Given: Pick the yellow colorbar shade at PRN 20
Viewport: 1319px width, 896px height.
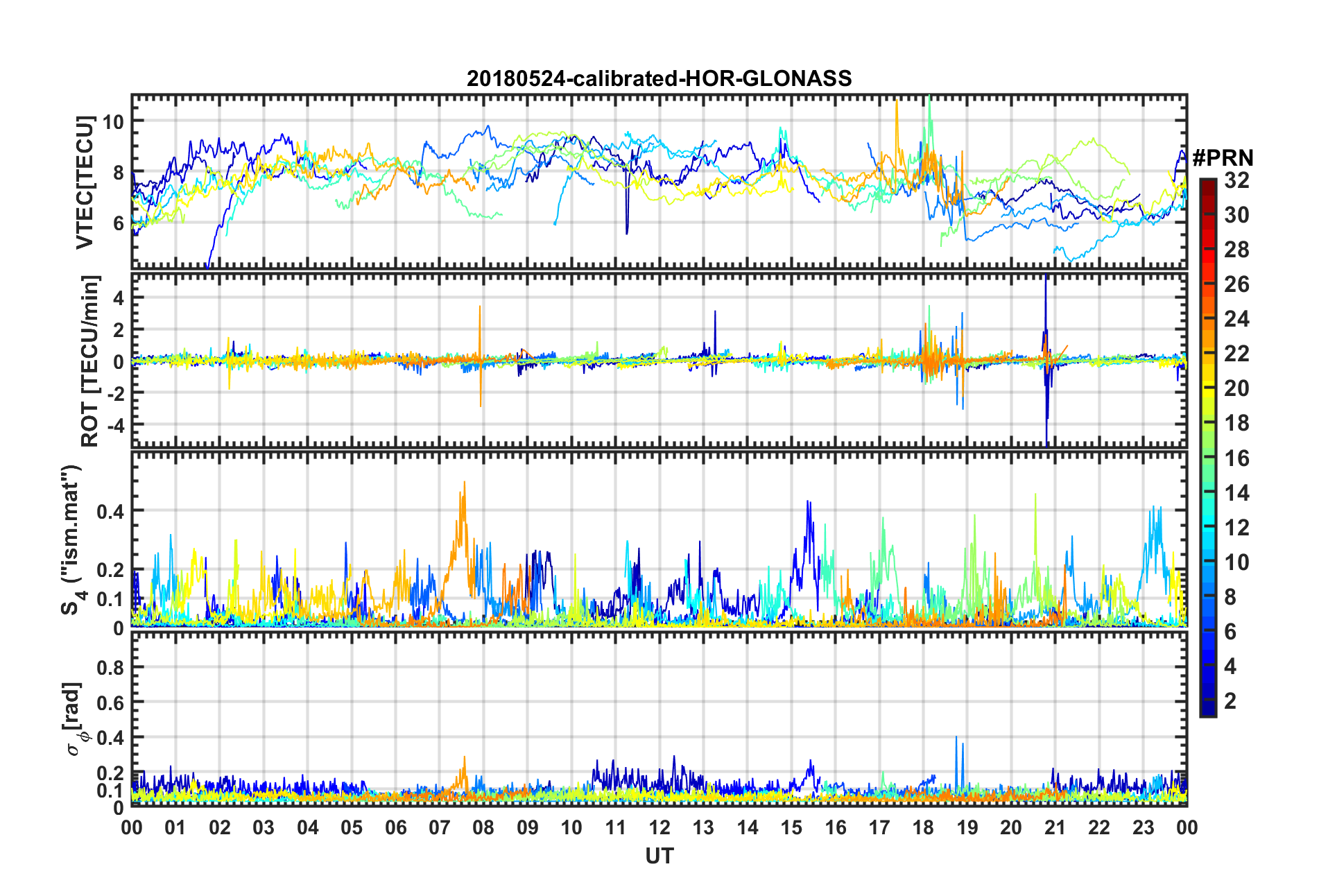Looking at the screenshot, I should click(1207, 388).
